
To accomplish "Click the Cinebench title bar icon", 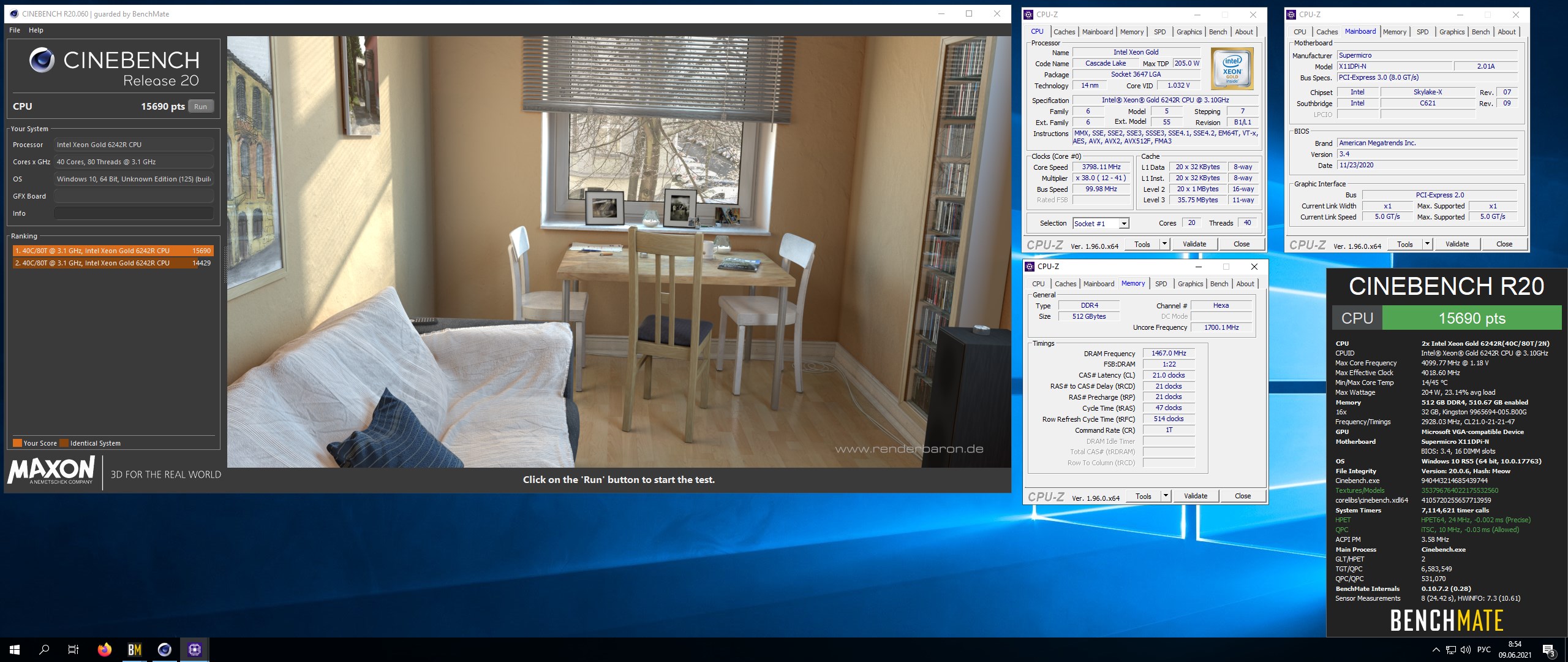I will click(x=13, y=13).
